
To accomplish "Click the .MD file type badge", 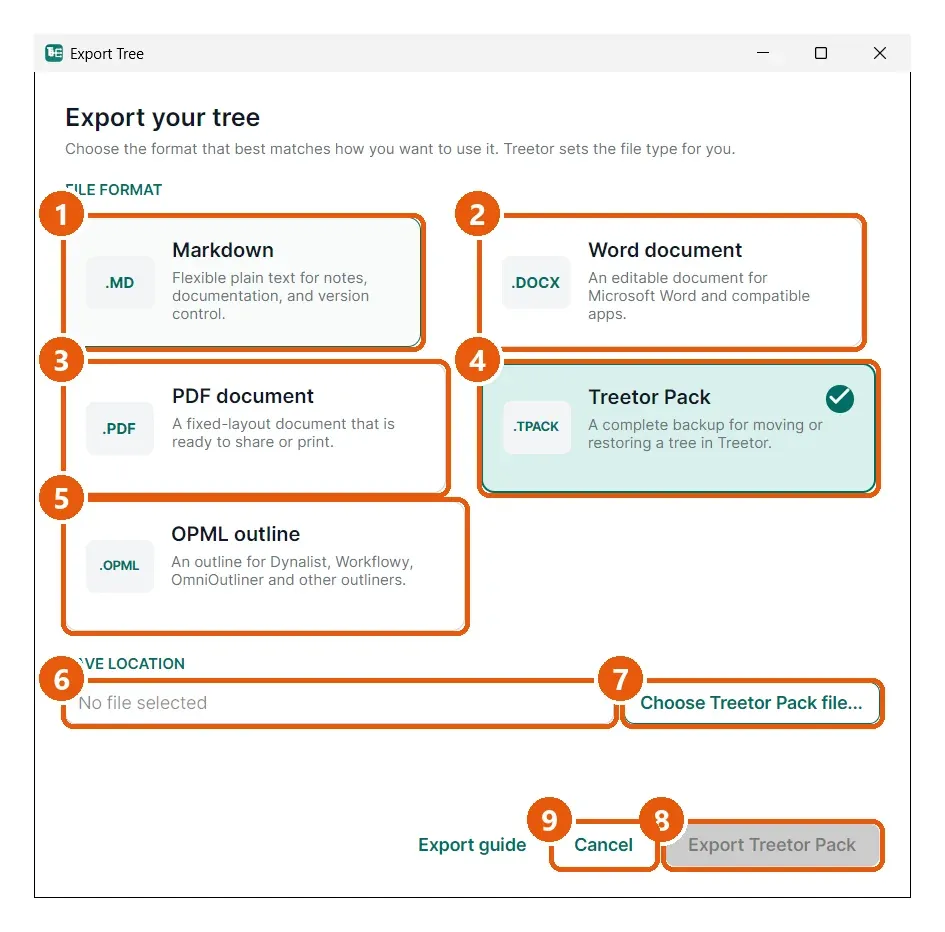I will pos(120,283).
